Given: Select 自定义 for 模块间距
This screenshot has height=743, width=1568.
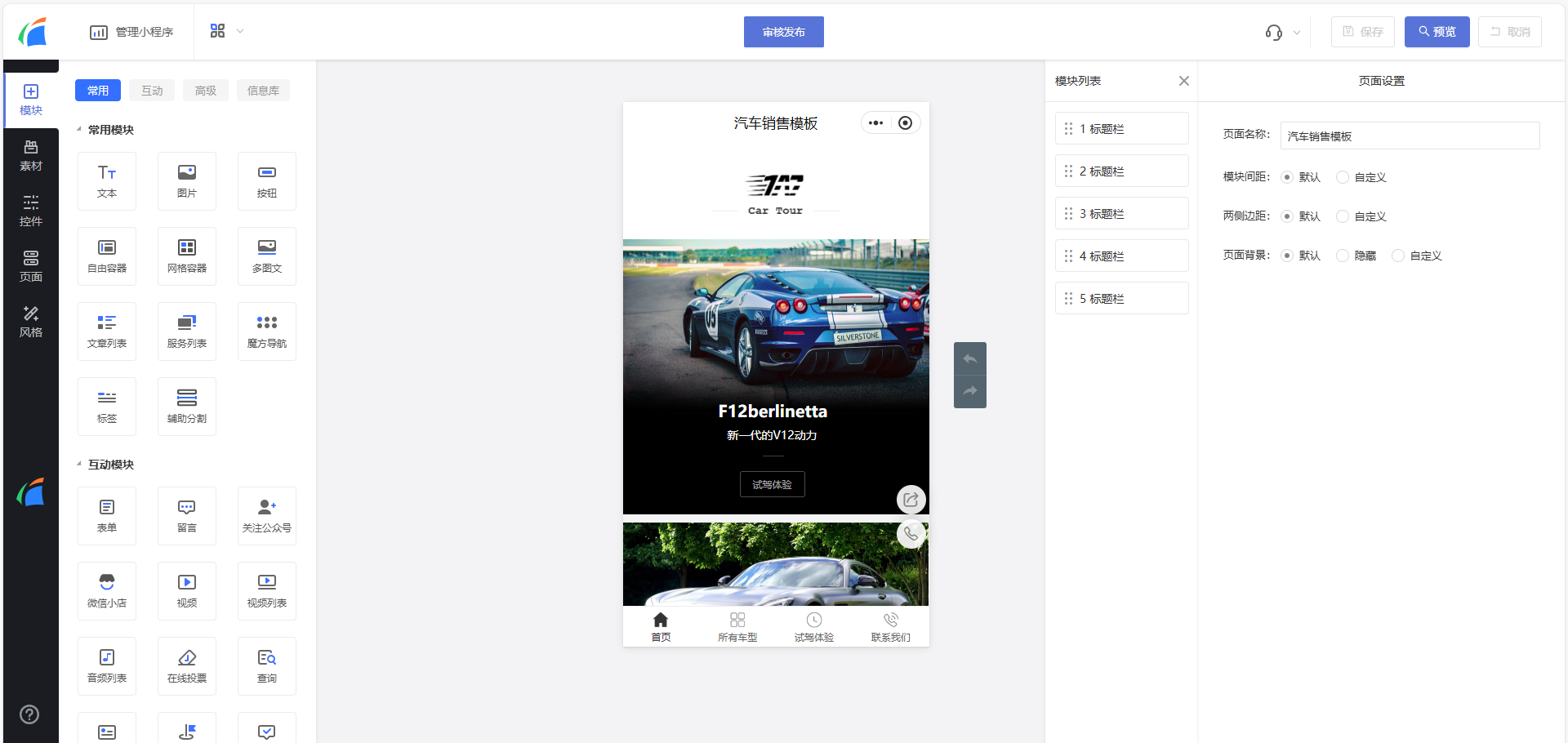Looking at the screenshot, I should [1343, 177].
